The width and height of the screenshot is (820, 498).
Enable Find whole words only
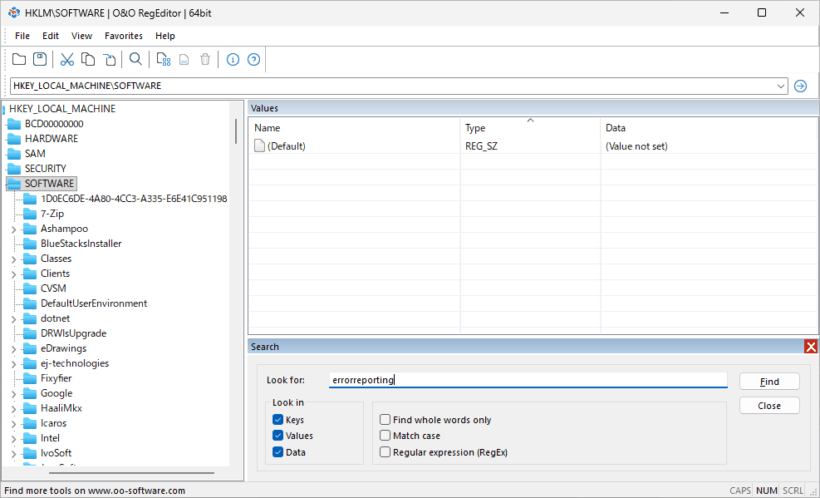pyautogui.click(x=385, y=420)
